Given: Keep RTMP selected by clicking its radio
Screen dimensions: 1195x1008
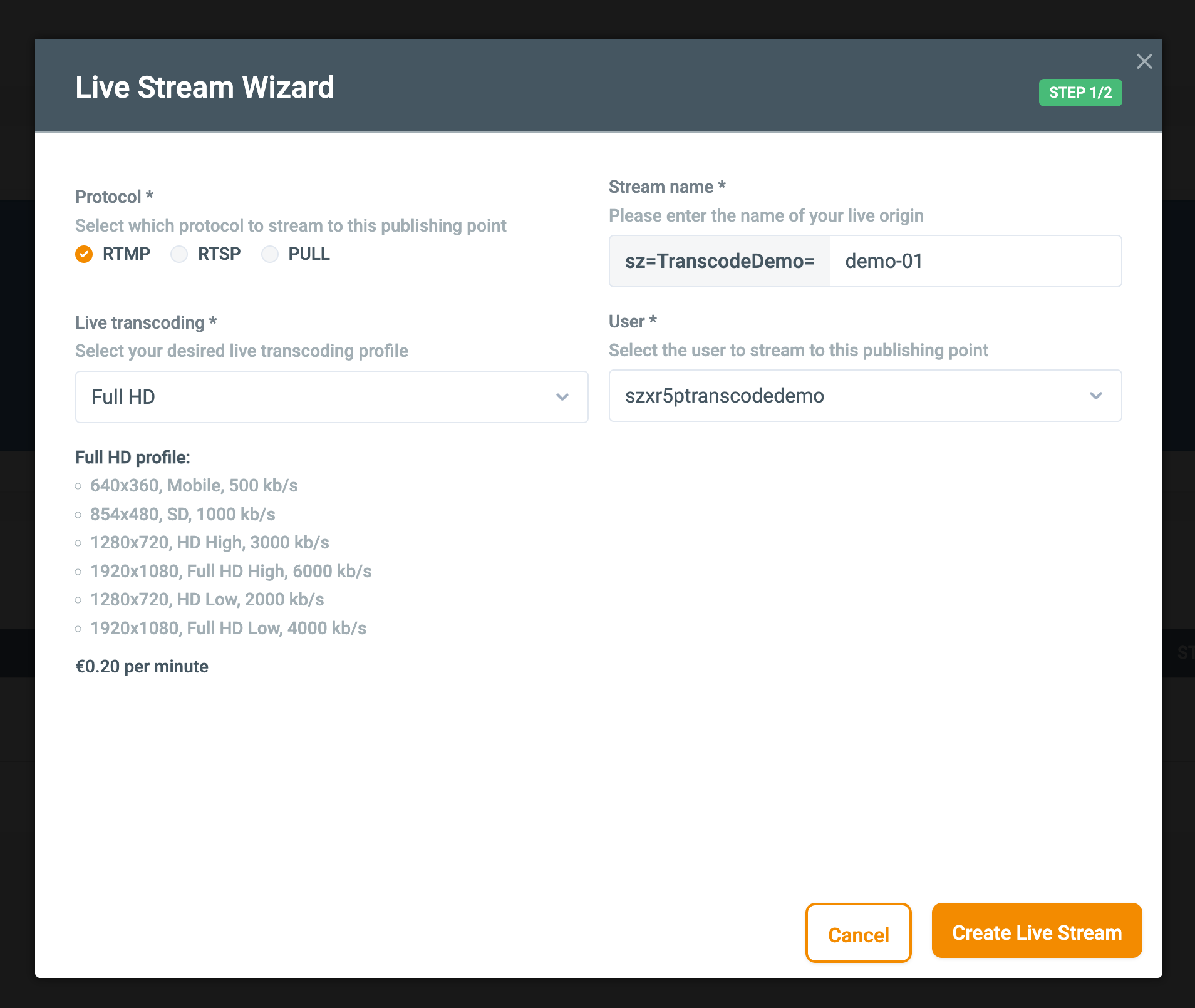Looking at the screenshot, I should (x=84, y=254).
